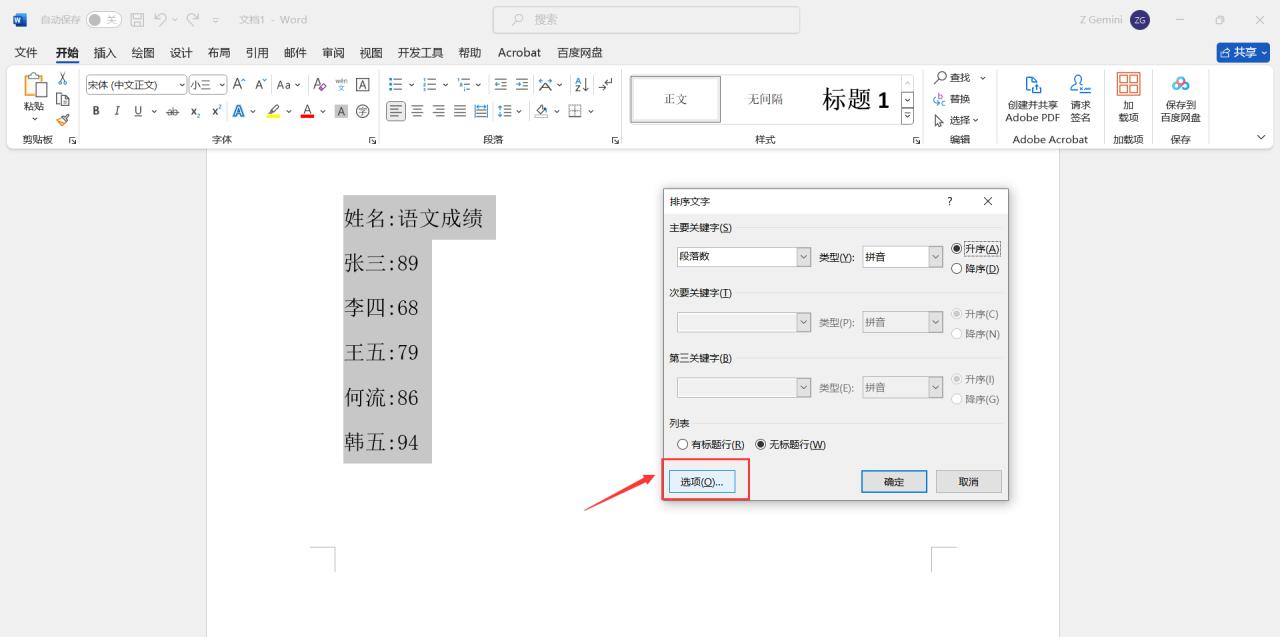Image resolution: width=1280 pixels, height=637 pixels.
Task: Toggle italic formatting
Action: click(116, 111)
